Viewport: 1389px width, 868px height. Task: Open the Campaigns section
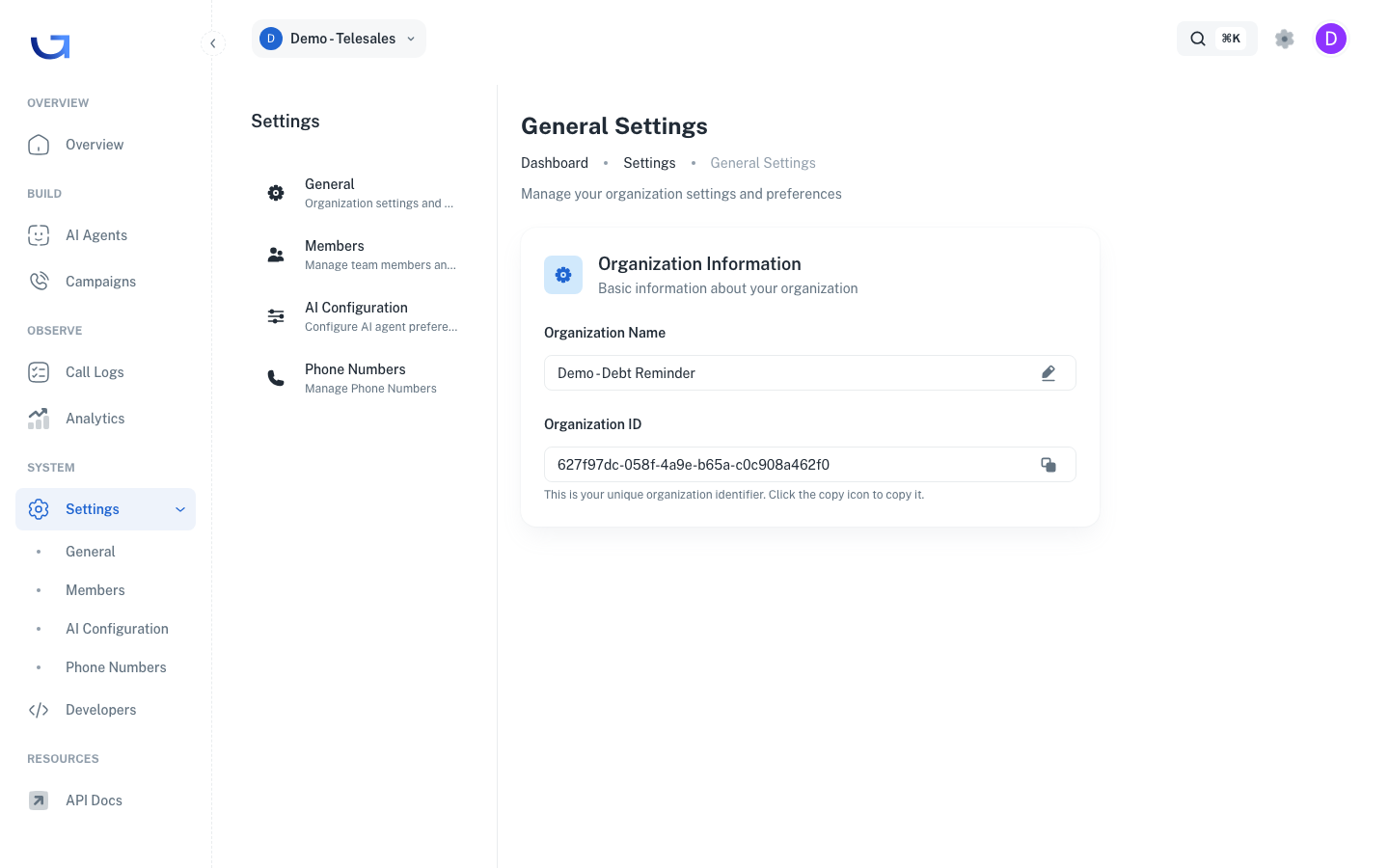point(105,282)
